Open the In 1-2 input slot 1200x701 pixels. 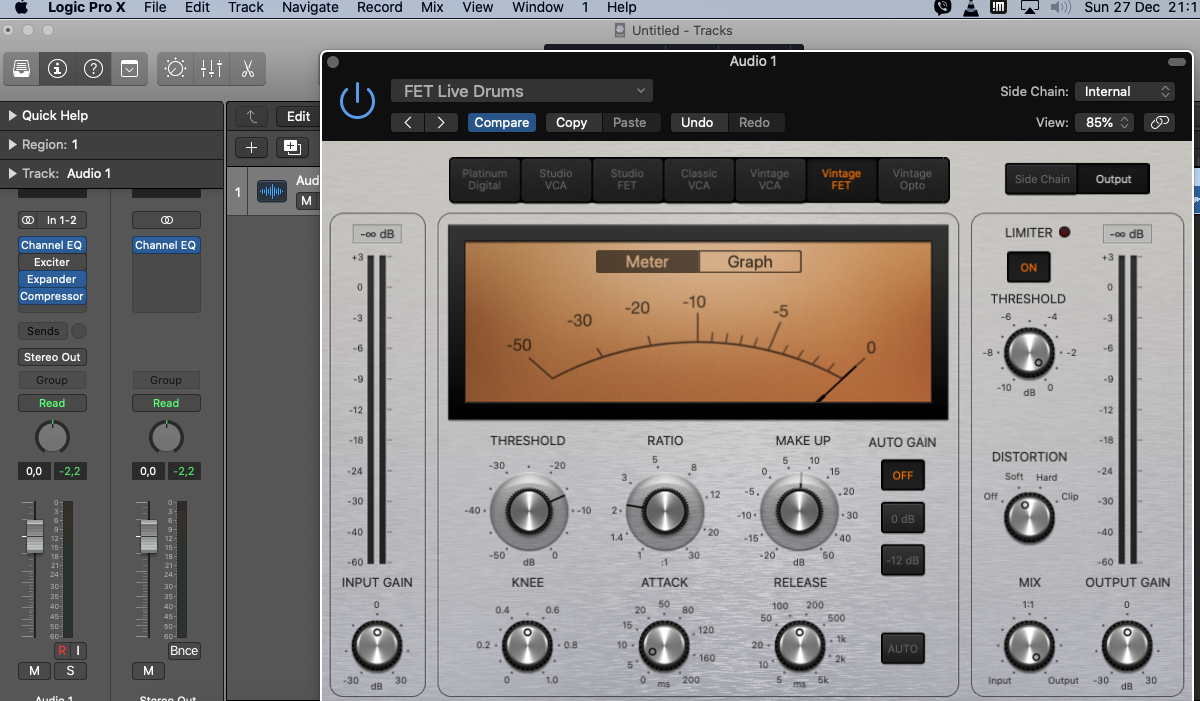click(61, 220)
